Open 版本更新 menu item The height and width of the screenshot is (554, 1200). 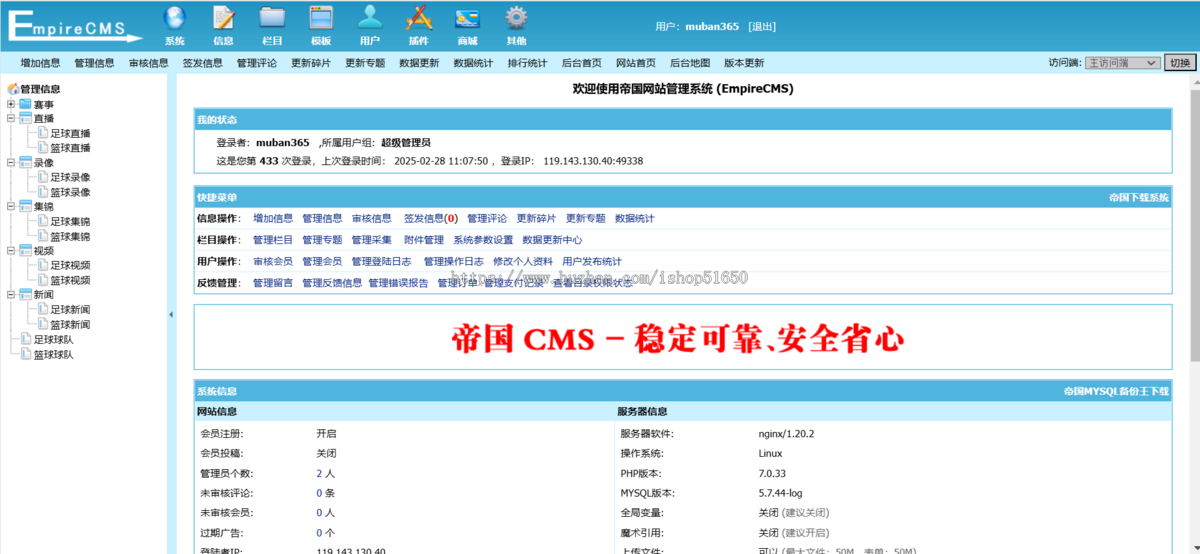click(x=744, y=63)
